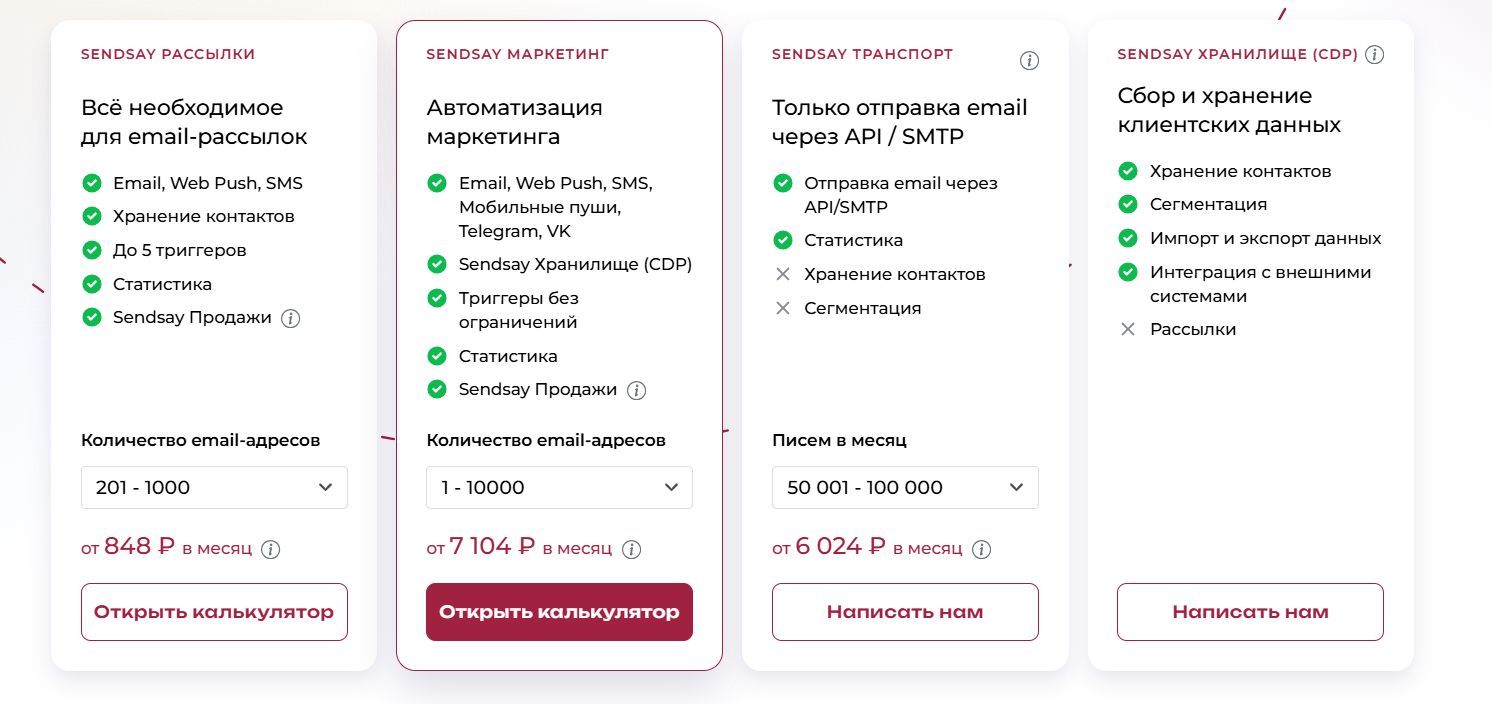The width and height of the screenshot is (1492, 704).
Task: Open the price info icon next to 848 ₽
Action: [x=270, y=549]
